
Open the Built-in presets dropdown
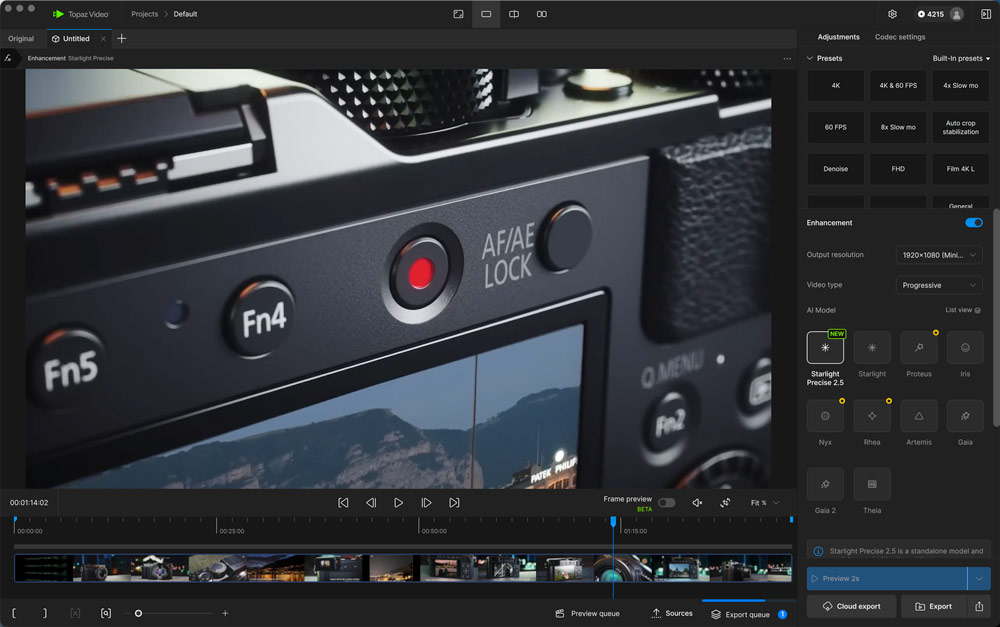click(961, 58)
